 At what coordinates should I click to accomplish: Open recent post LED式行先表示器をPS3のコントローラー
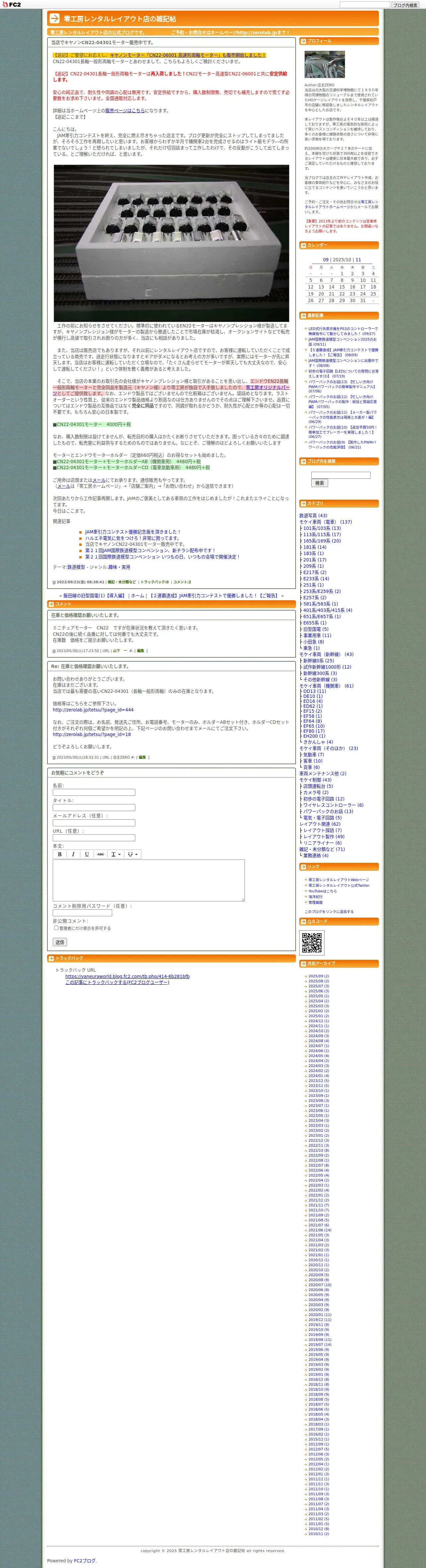(x=343, y=331)
